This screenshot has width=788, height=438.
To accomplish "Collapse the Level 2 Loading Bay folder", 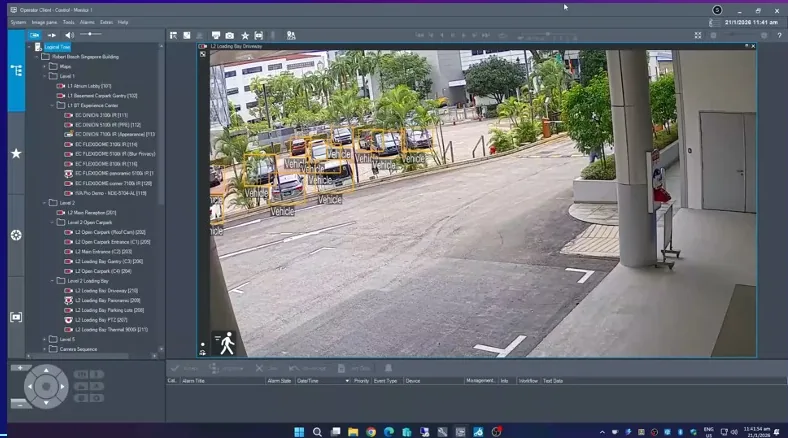I will [52, 281].
